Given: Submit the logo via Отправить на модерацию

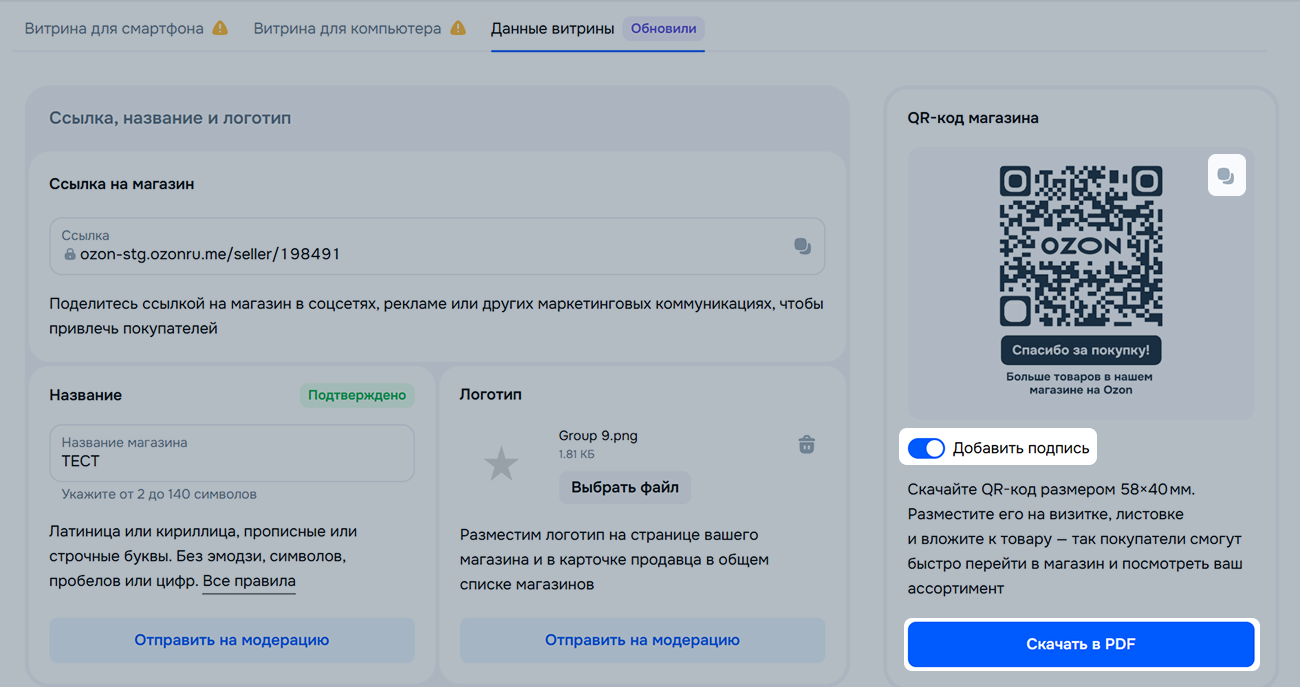Looking at the screenshot, I should coord(642,640).
